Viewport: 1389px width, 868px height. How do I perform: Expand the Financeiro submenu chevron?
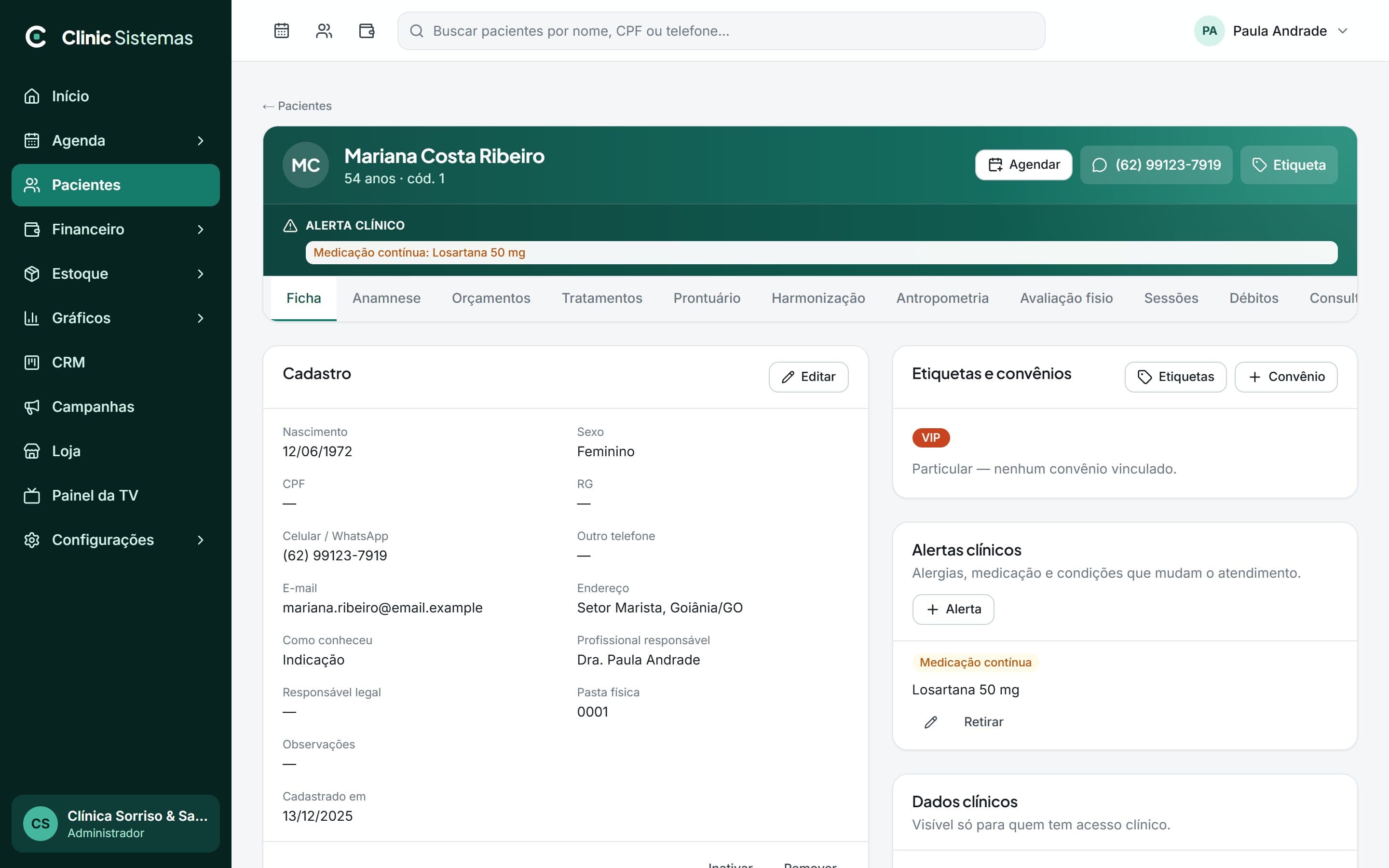pyautogui.click(x=200, y=229)
